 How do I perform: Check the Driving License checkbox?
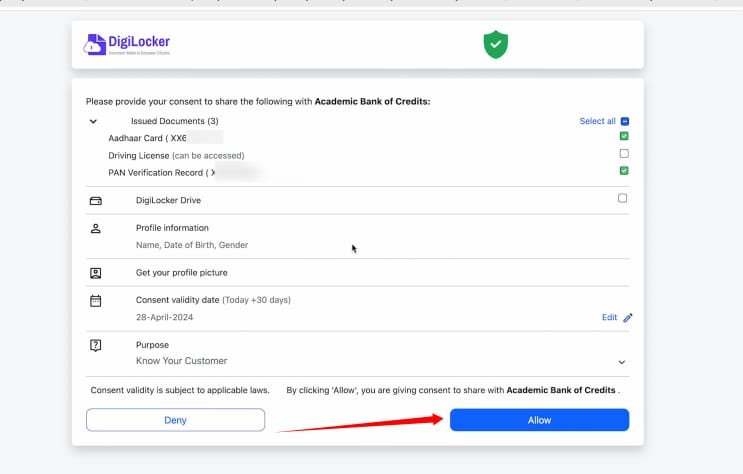pyautogui.click(x=624, y=154)
